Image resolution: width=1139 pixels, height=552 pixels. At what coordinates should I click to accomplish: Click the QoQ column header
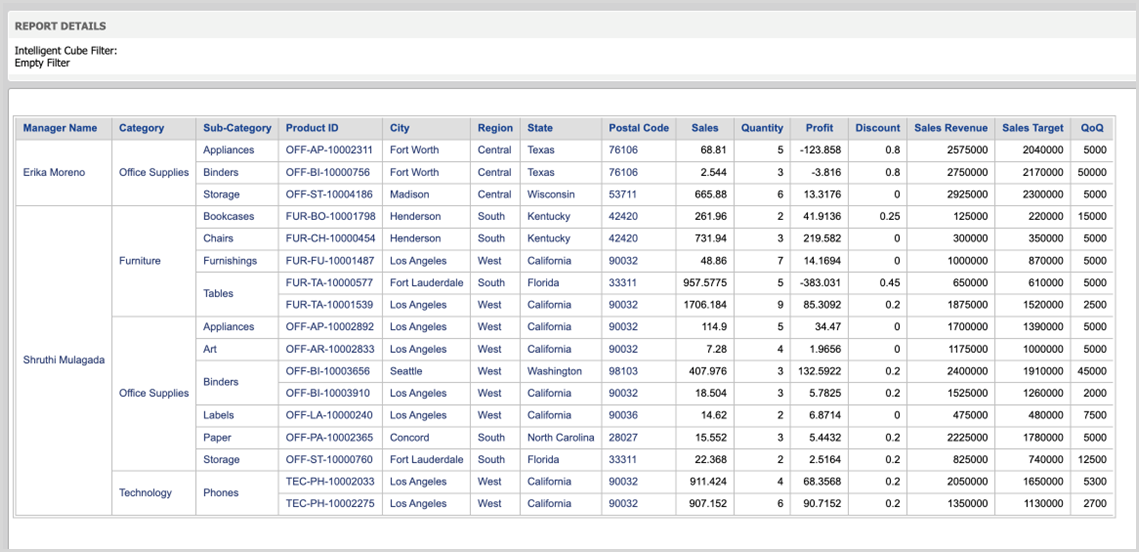[x=1092, y=128]
